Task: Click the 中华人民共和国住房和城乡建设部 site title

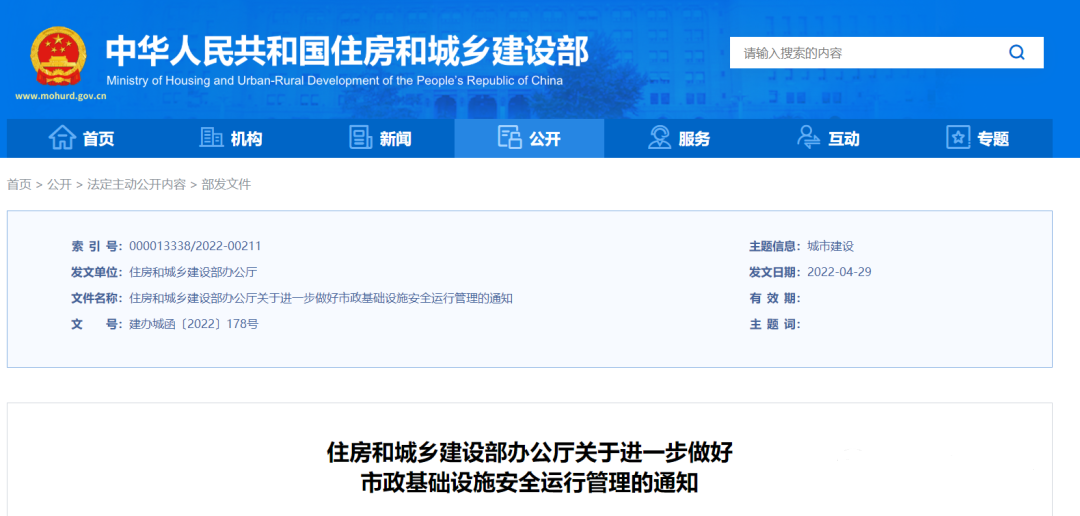Action: (x=347, y=52)
